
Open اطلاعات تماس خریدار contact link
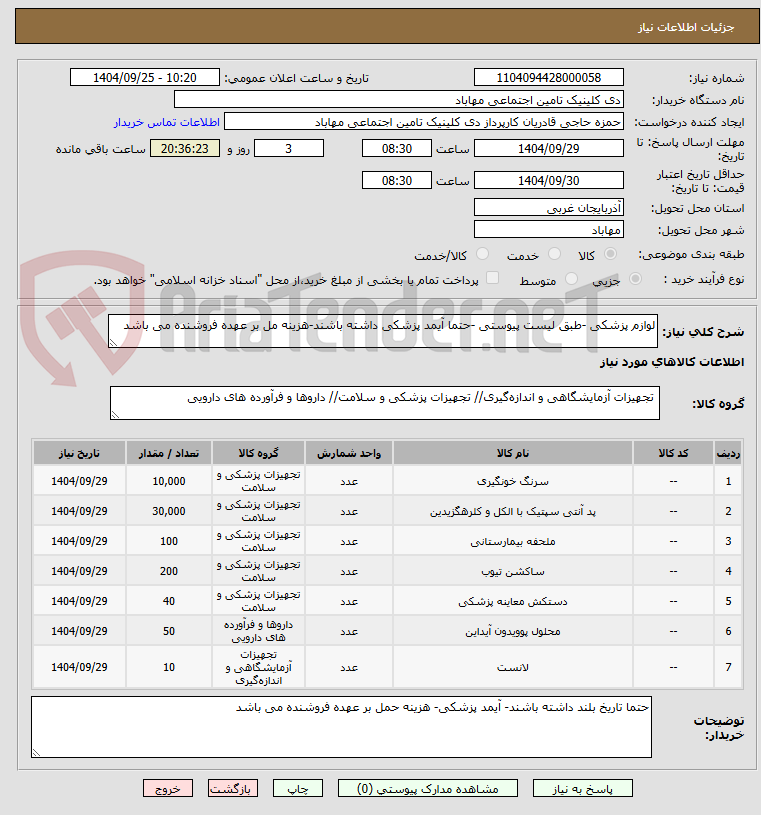click(166, 122)
